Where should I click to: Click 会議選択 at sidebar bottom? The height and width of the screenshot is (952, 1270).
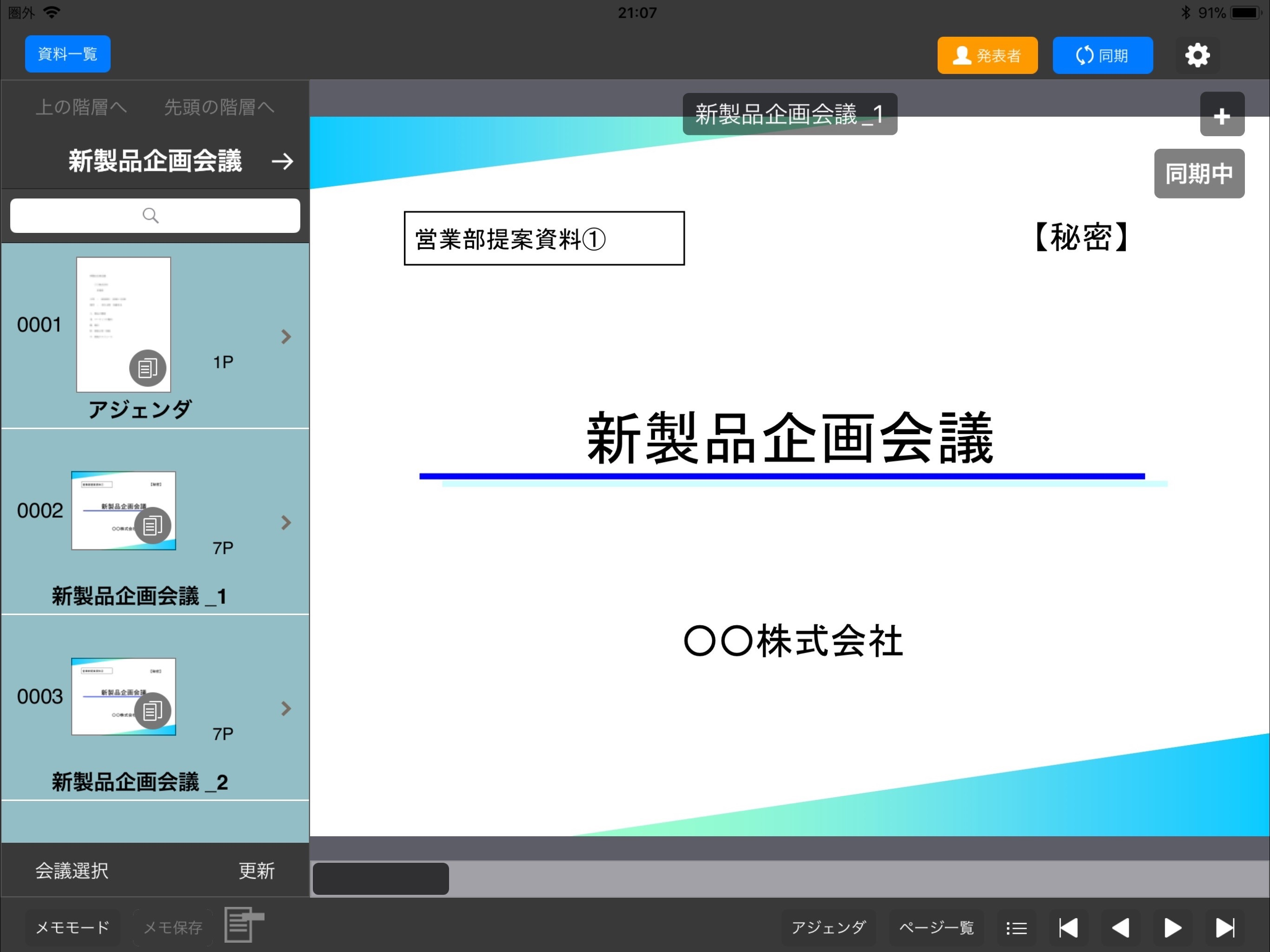pos(72,871)
